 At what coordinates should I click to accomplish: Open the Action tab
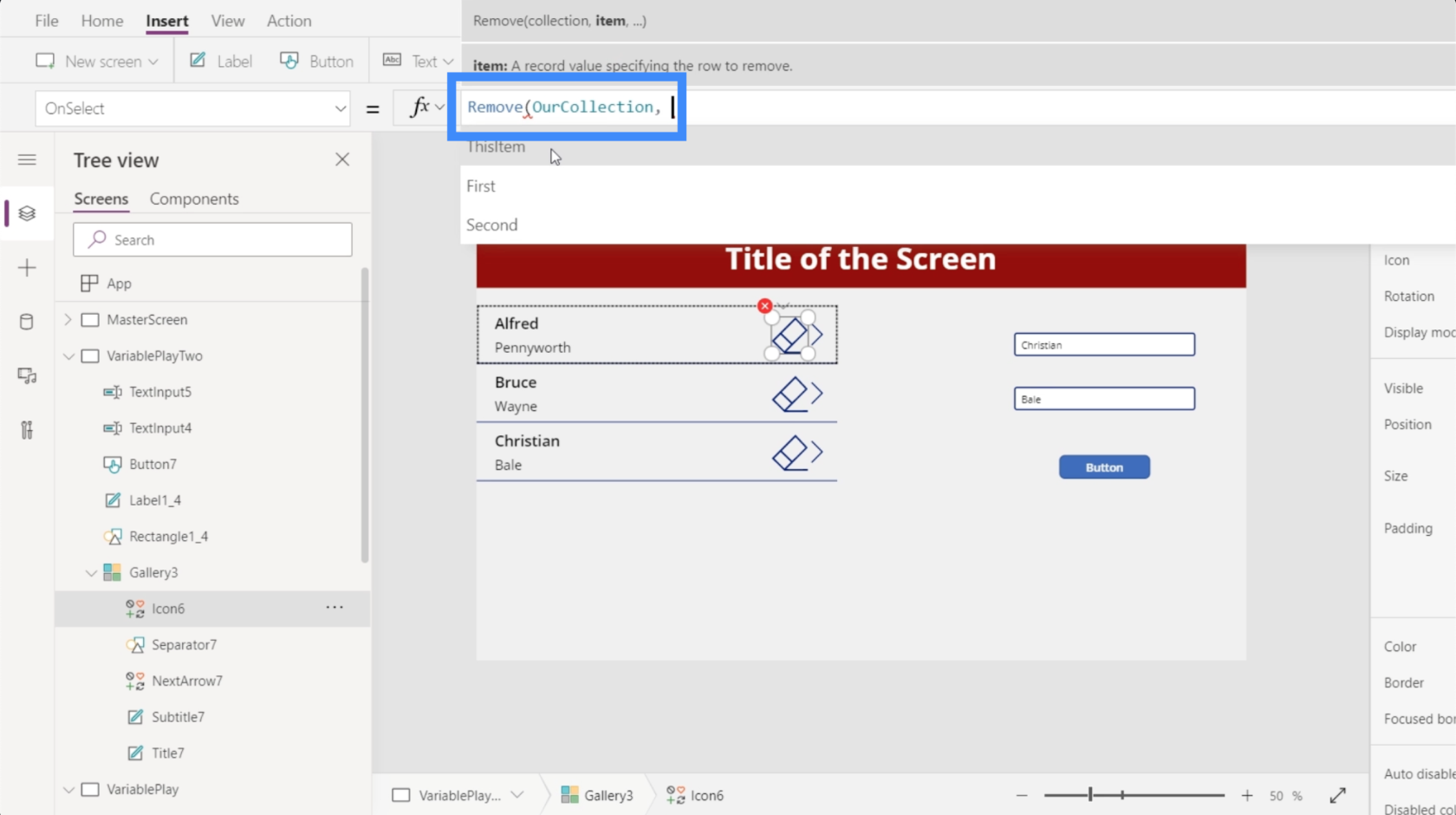coord(289,20)
